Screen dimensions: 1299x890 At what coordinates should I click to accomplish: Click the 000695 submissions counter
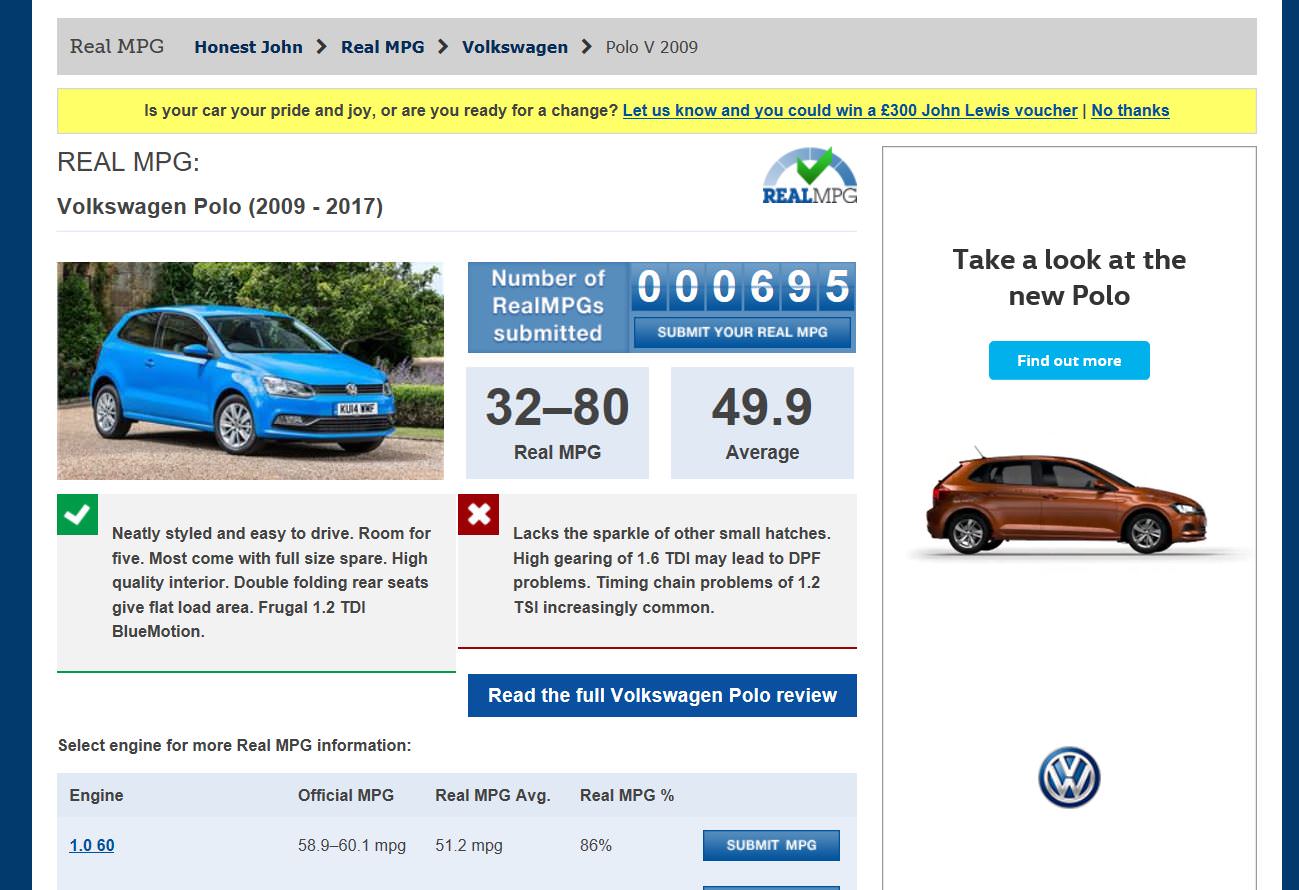coord(742,288)
